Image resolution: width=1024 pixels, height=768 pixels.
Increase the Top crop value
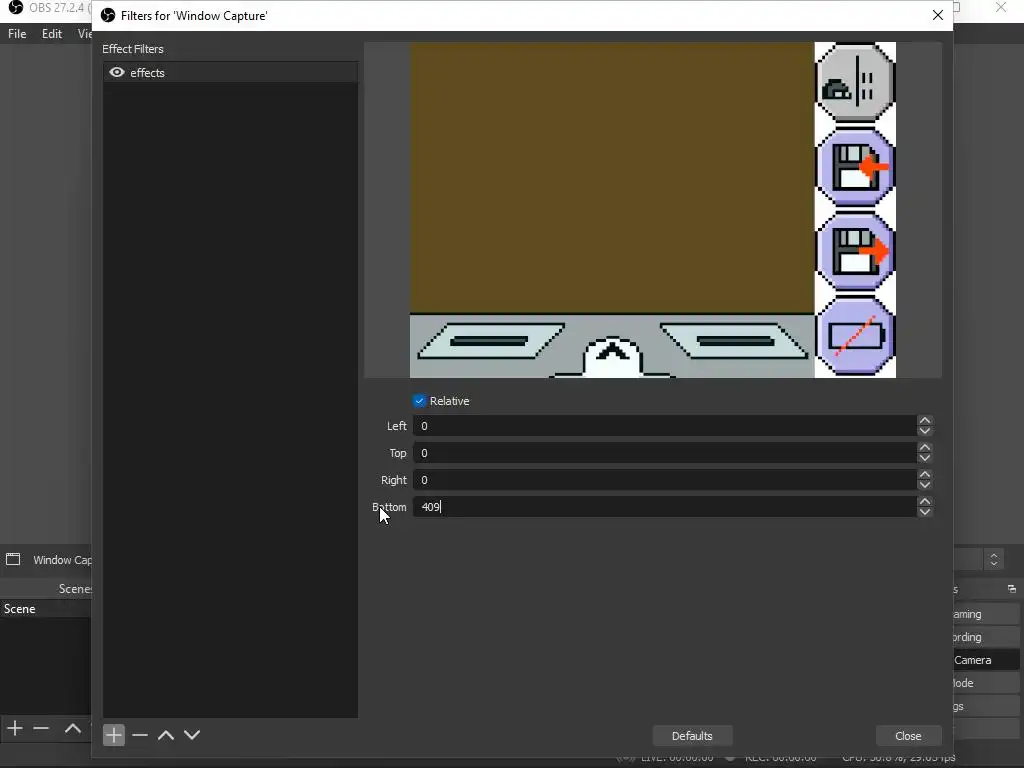[925, 447]
